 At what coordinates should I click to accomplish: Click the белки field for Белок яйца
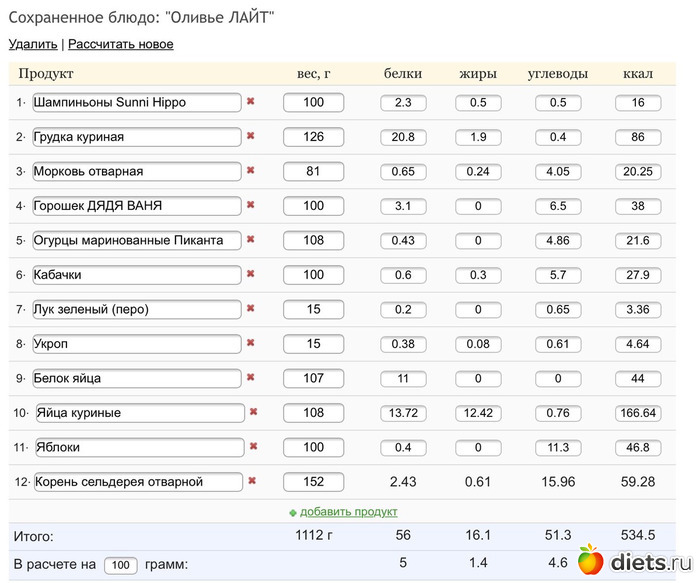pyautogui.click(x=403, y=379)
